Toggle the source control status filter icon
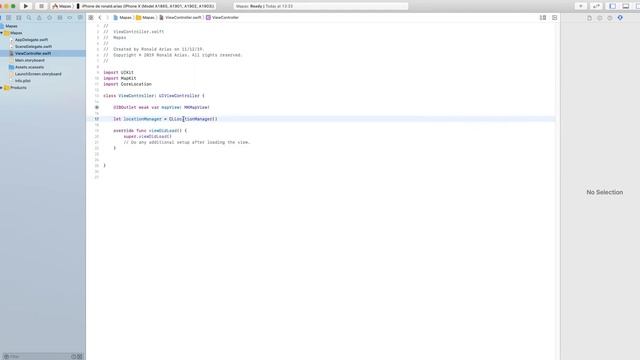This screenshot has width=640, height=360. (x=80, y=357)
